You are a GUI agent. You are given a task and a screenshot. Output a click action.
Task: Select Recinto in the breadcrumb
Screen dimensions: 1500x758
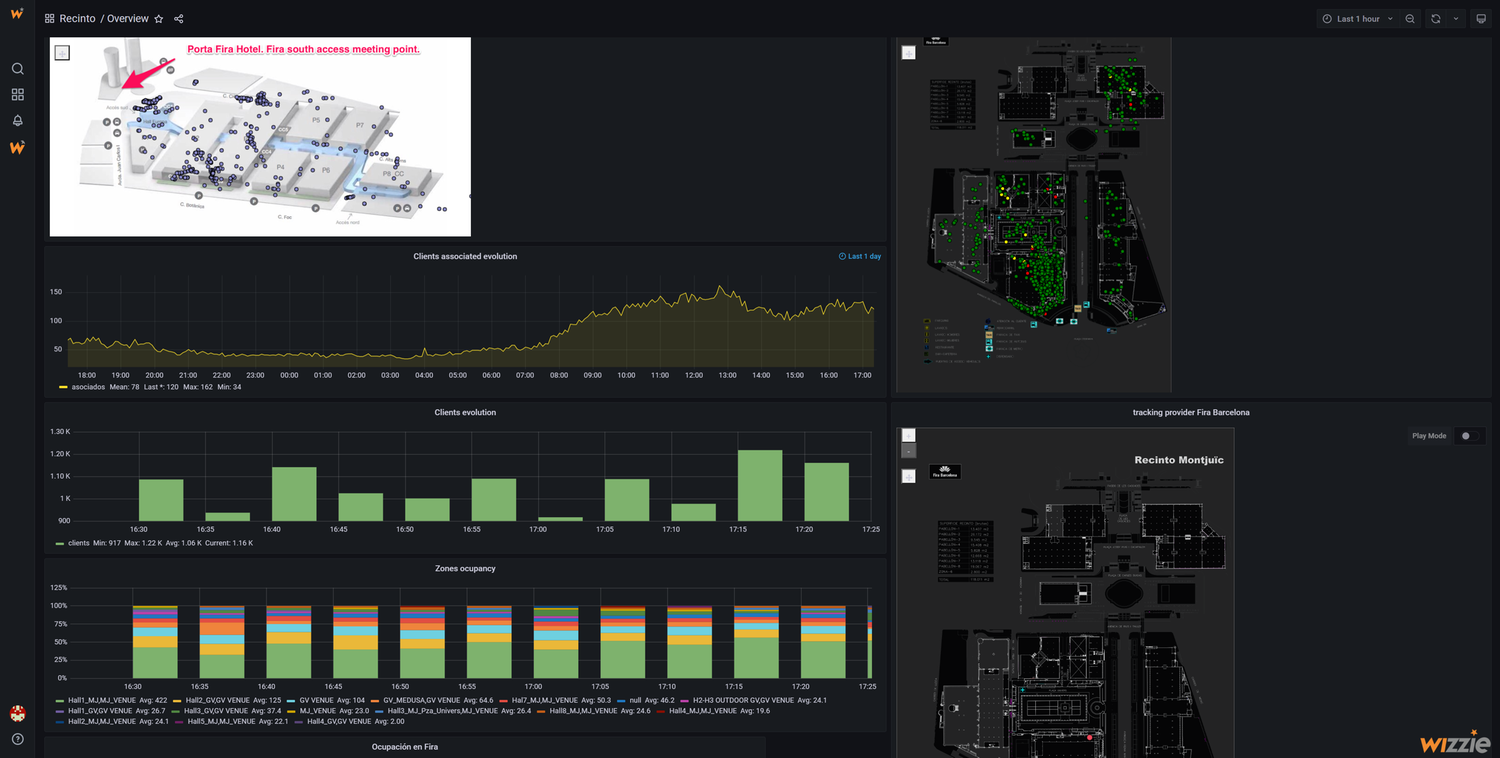click(x=76, y=18)
